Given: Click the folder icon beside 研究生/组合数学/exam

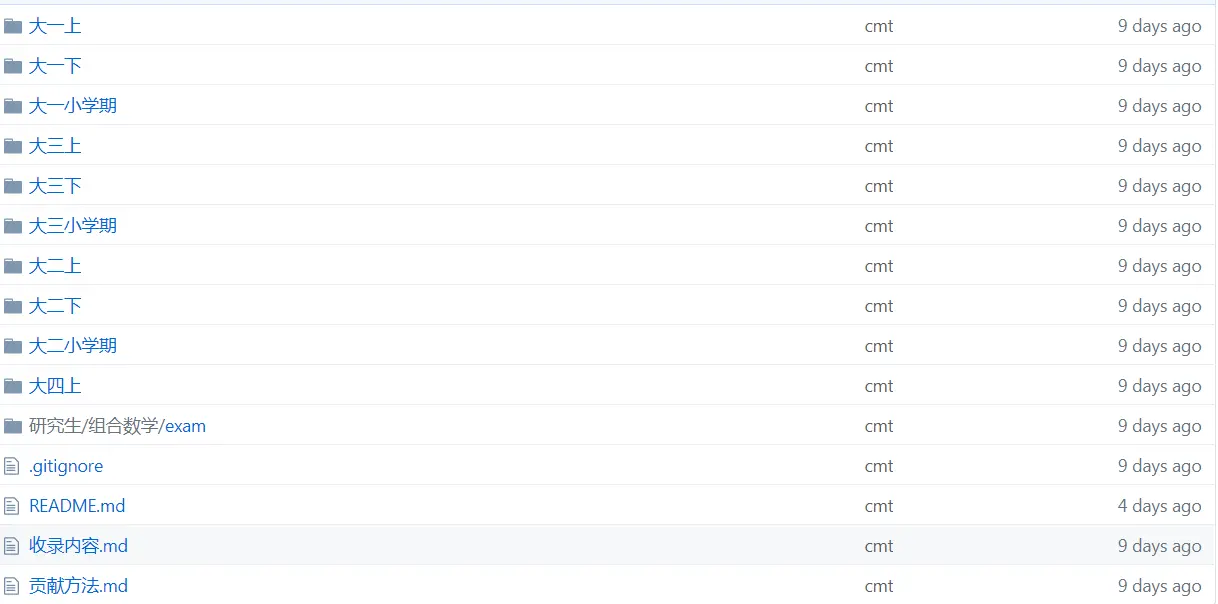Looking at the screenshot, I should tap(13, 426).
